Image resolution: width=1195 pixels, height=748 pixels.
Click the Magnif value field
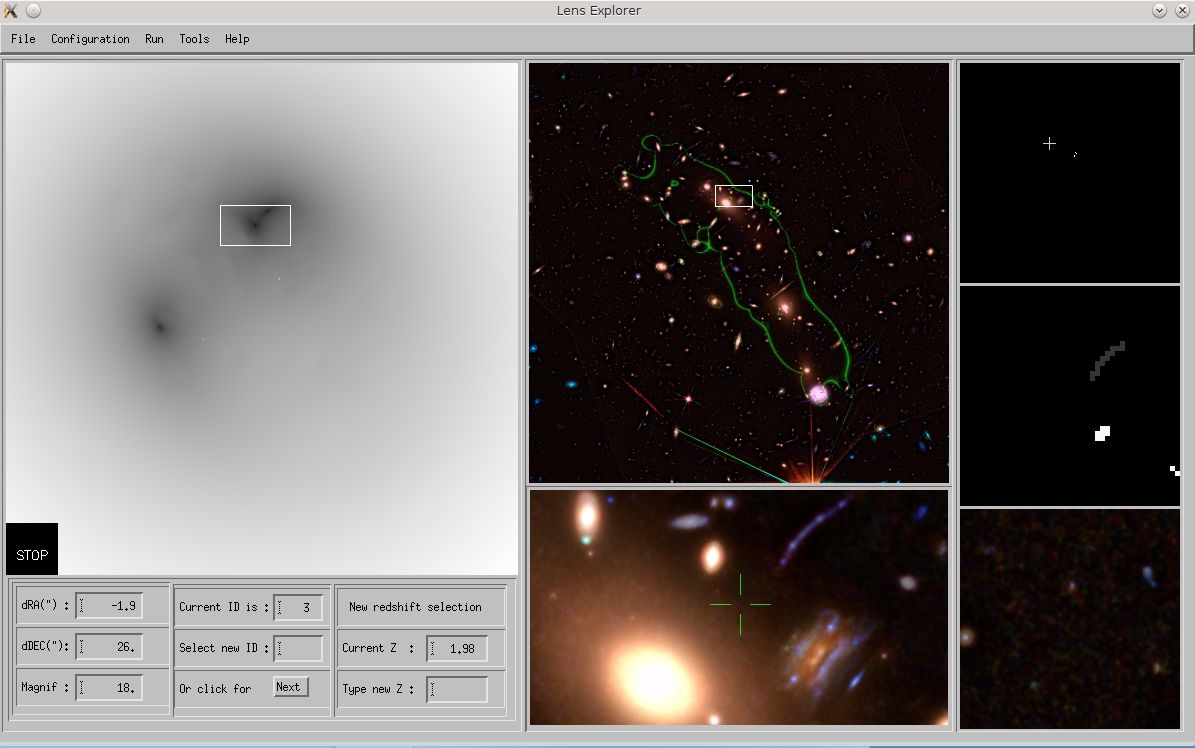tap(110, 688)
